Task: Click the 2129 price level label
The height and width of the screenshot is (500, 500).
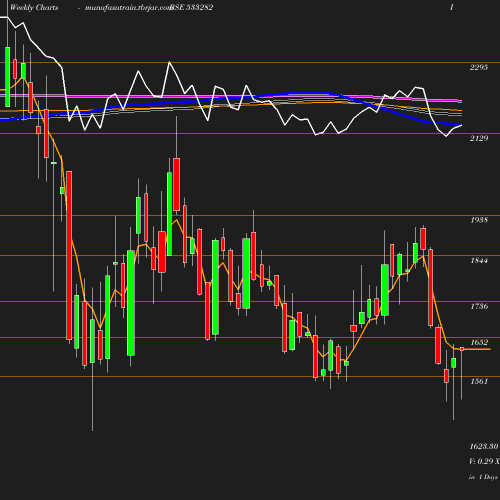Action: coord(479,138)
